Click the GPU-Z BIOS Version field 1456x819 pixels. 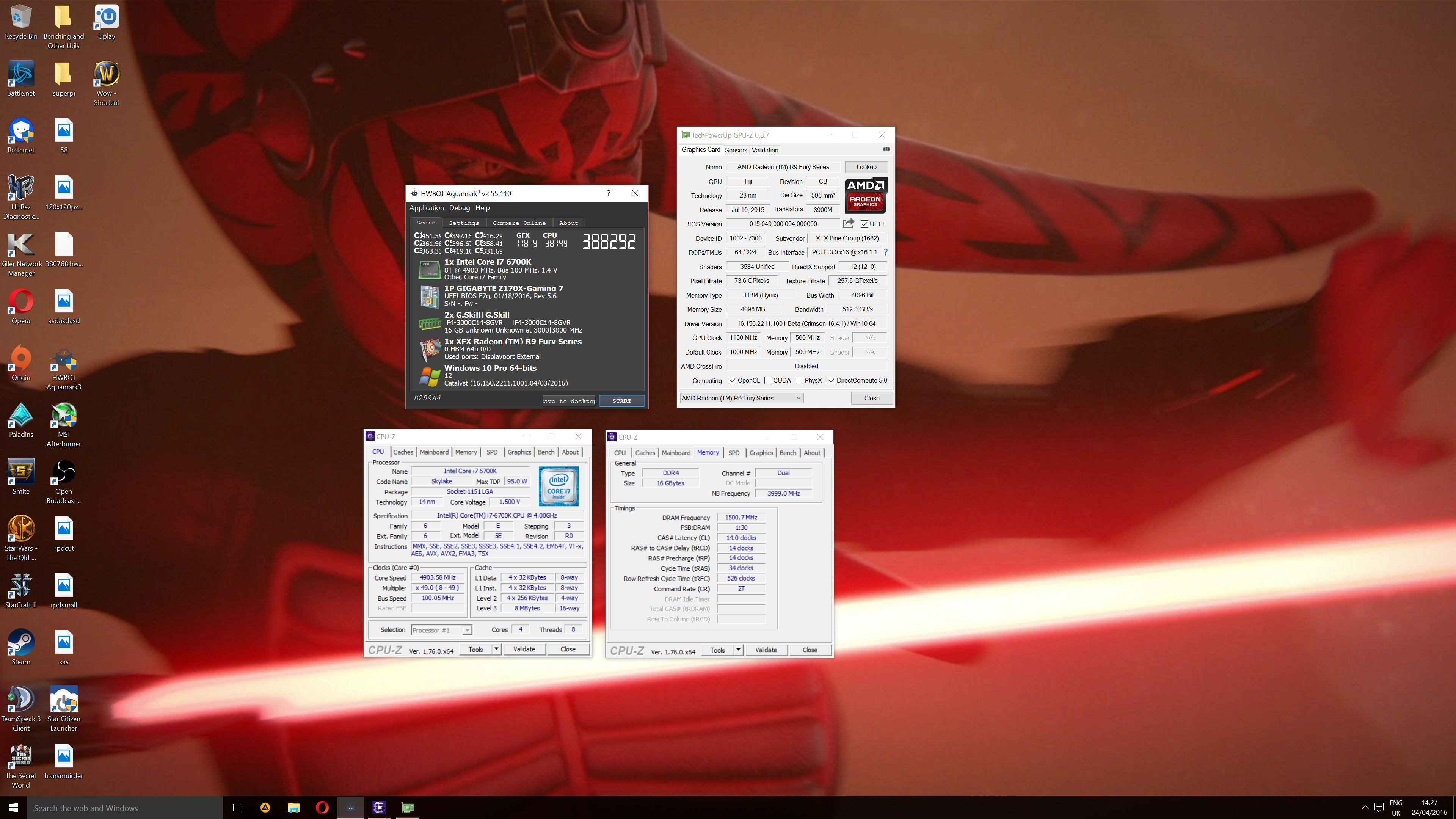[x=783, y=224]
